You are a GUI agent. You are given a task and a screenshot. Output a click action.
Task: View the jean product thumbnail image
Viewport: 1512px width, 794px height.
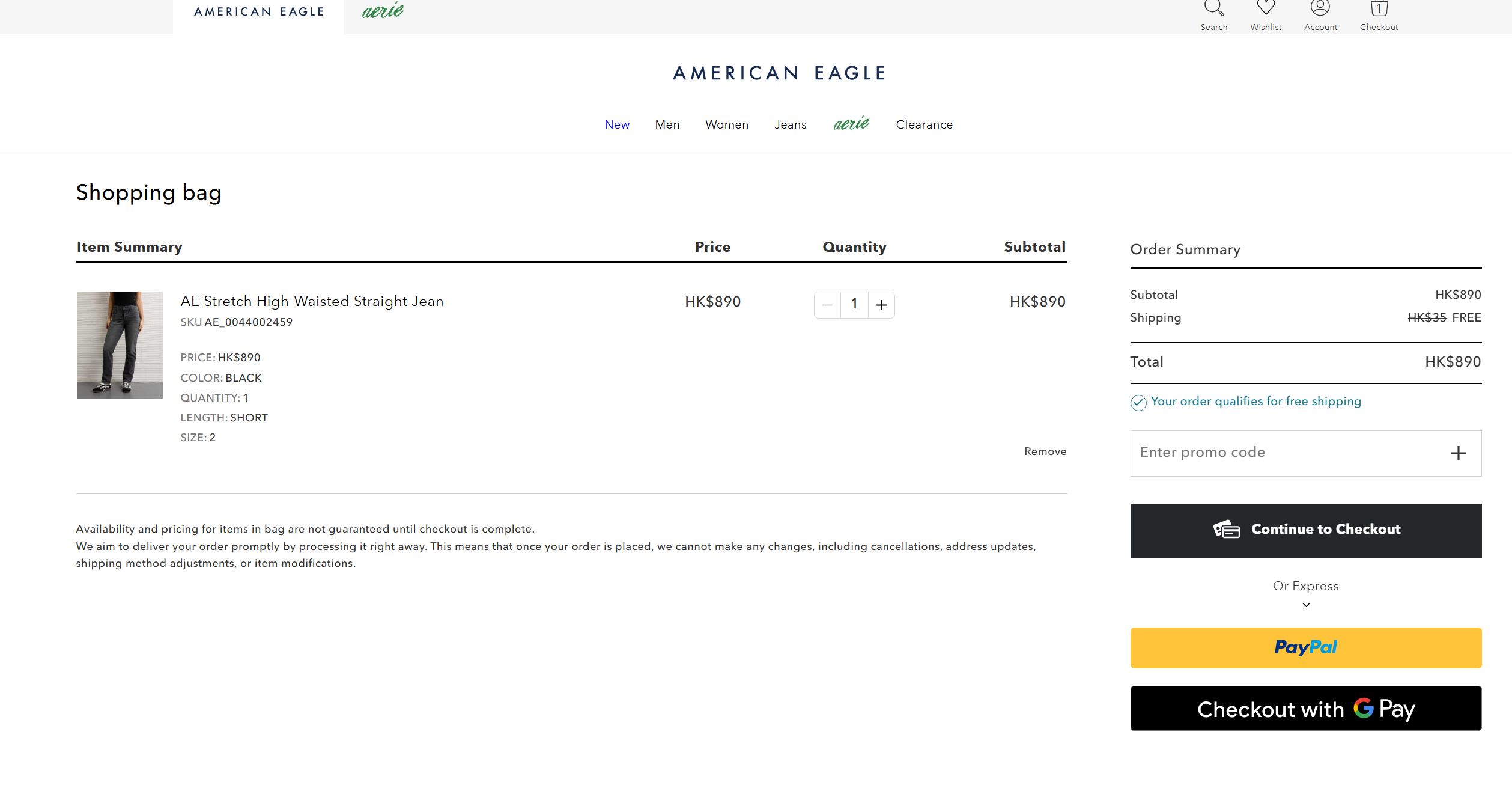(120, 344)
